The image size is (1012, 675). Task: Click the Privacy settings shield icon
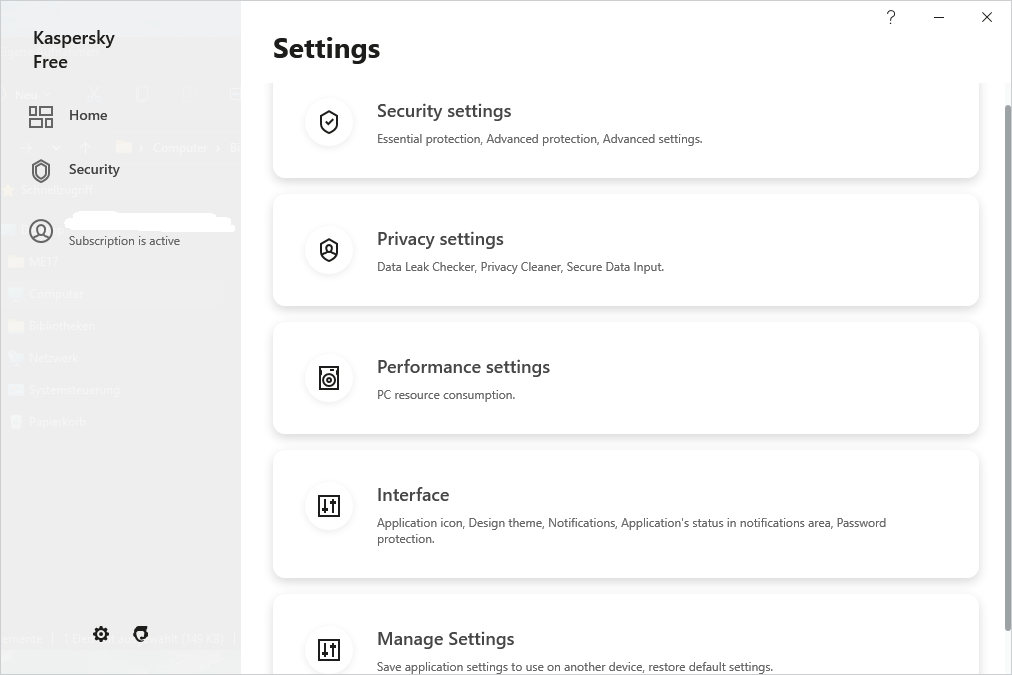point(329,250)
